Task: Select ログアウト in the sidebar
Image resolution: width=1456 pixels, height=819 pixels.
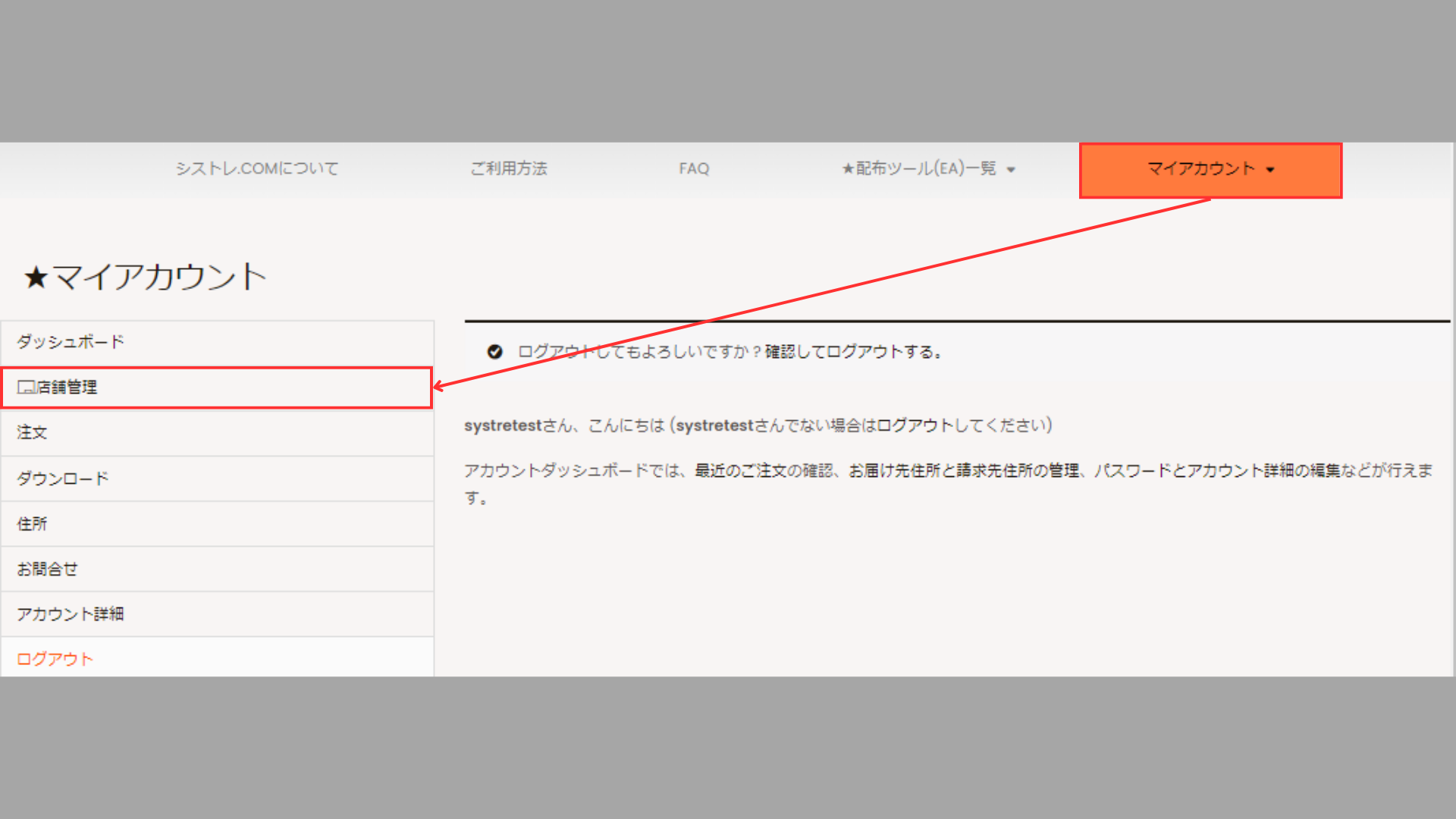Action: pos(218,658)
